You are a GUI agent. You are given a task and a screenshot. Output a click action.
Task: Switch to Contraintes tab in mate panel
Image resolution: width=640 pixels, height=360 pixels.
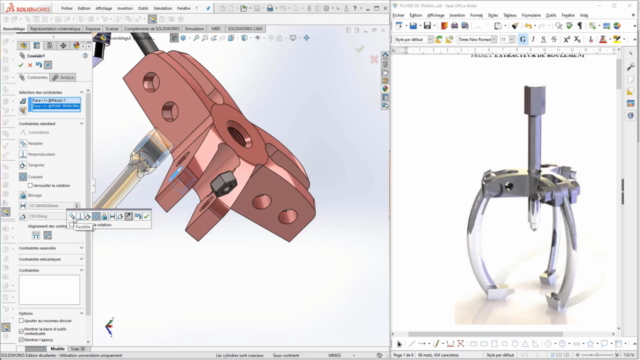[x=34, y=77]
